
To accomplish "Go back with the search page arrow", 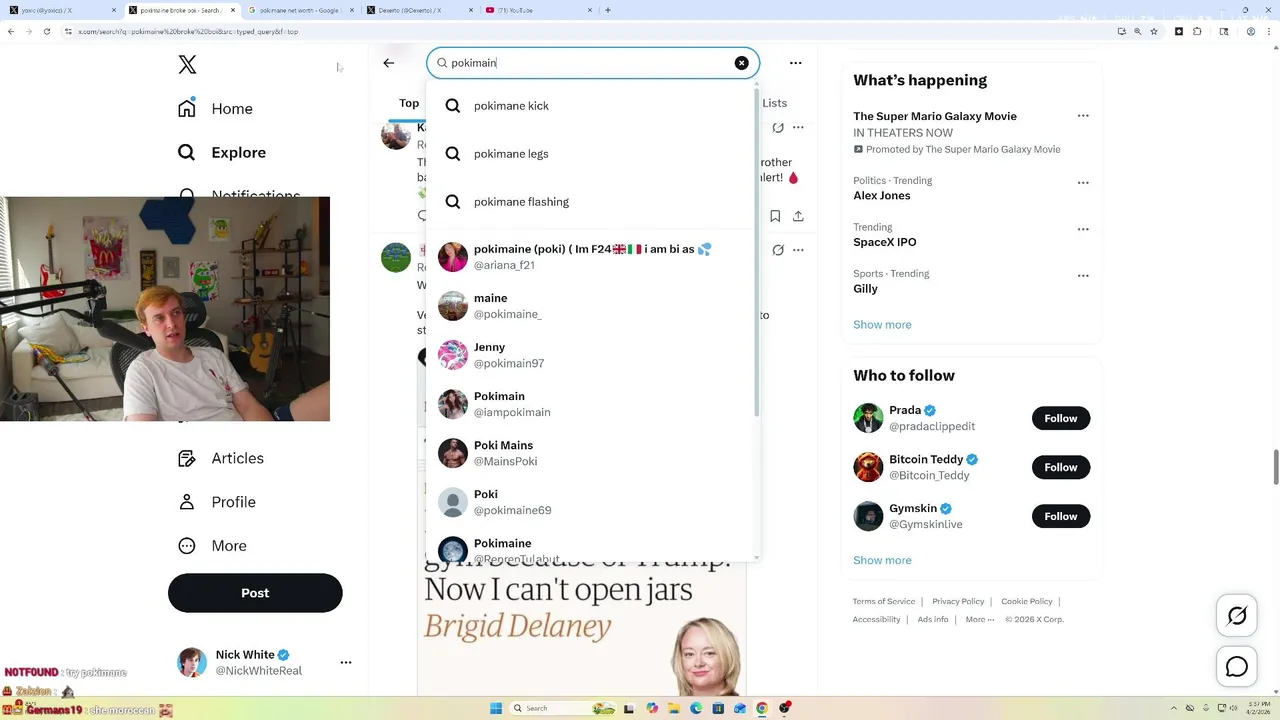I will pyautogui.click(x=389, y=63).
